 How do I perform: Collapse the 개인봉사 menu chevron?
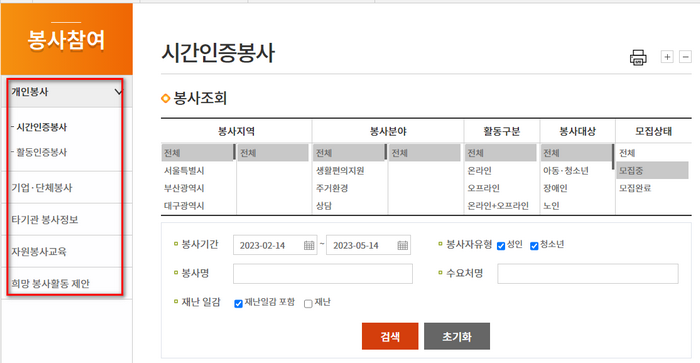[x=118, y=92]
